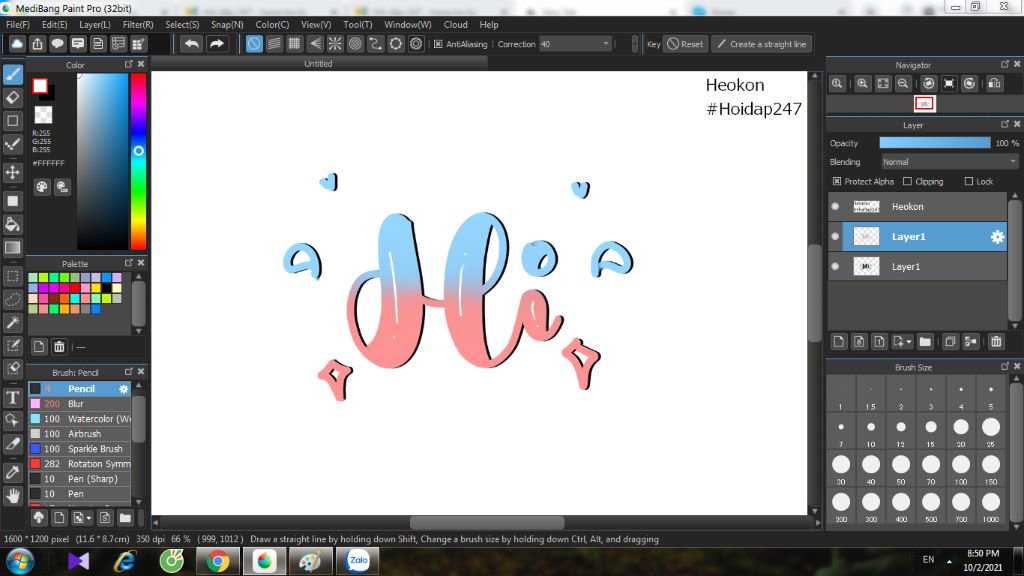Select the Eraser tool
1024x576 pixels.
point(12,98)
